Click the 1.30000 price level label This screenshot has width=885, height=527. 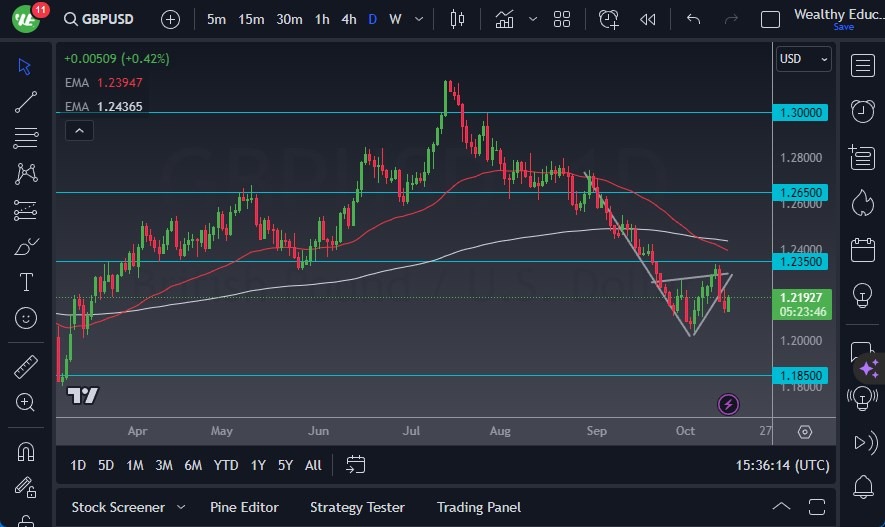click(804, 113)
